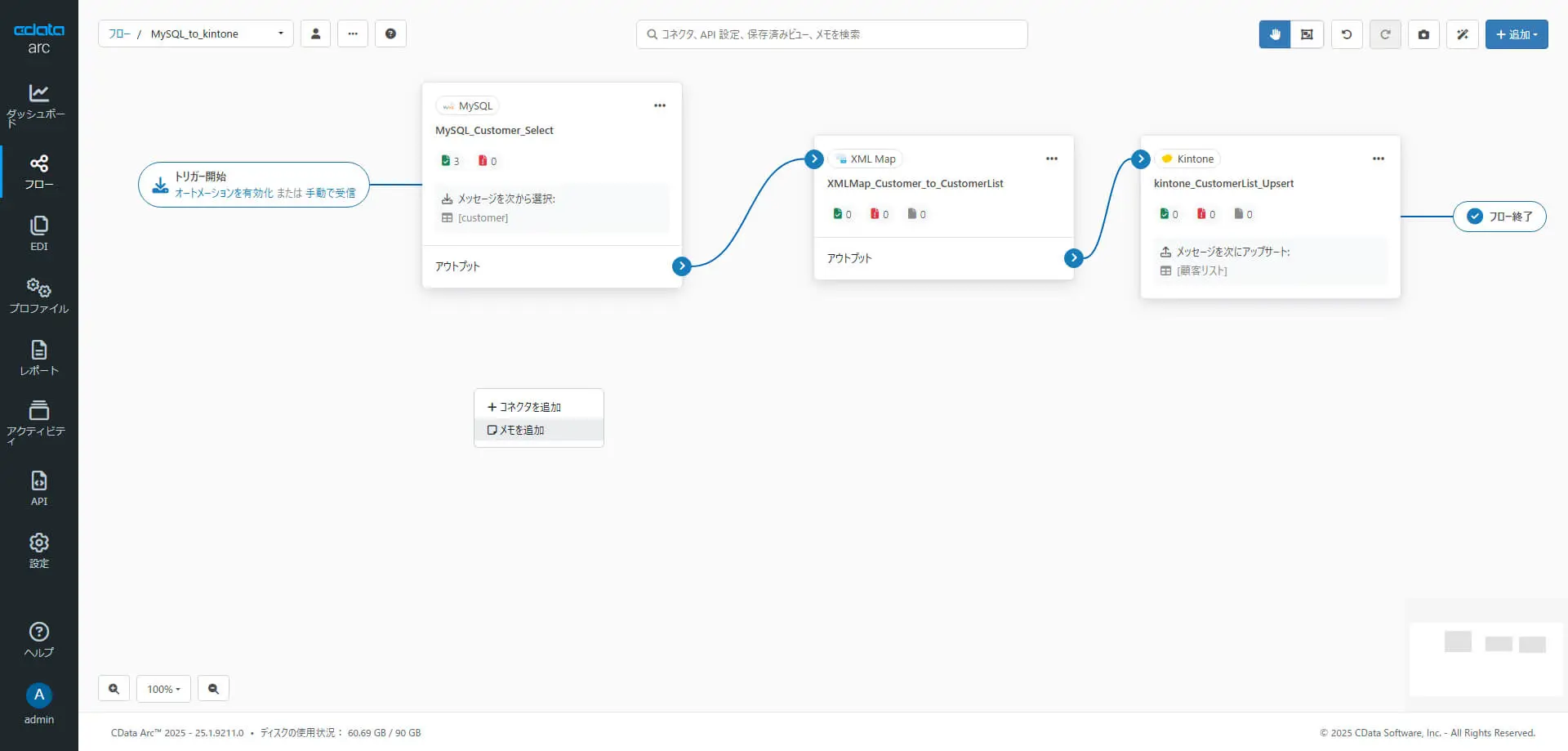Image resolution: width=1568 pixels, height=751 pixels.
Task: Click the MySQL green success count 3
Action: click(x=450, y=161)
